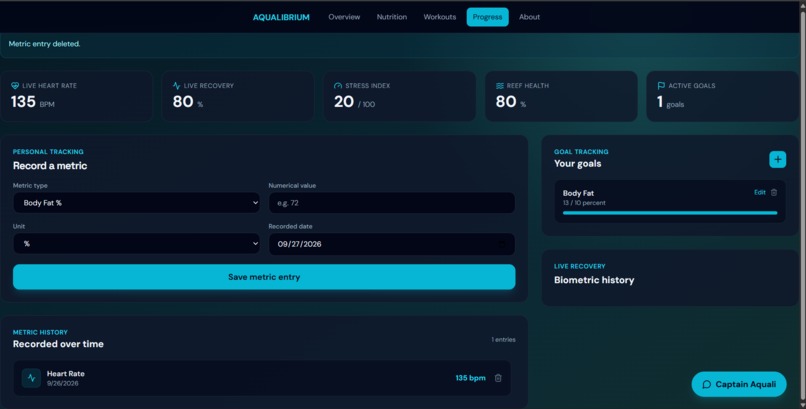
Task: Delete the Heart Rate 135 bpm entry
Action: (498, 378)
